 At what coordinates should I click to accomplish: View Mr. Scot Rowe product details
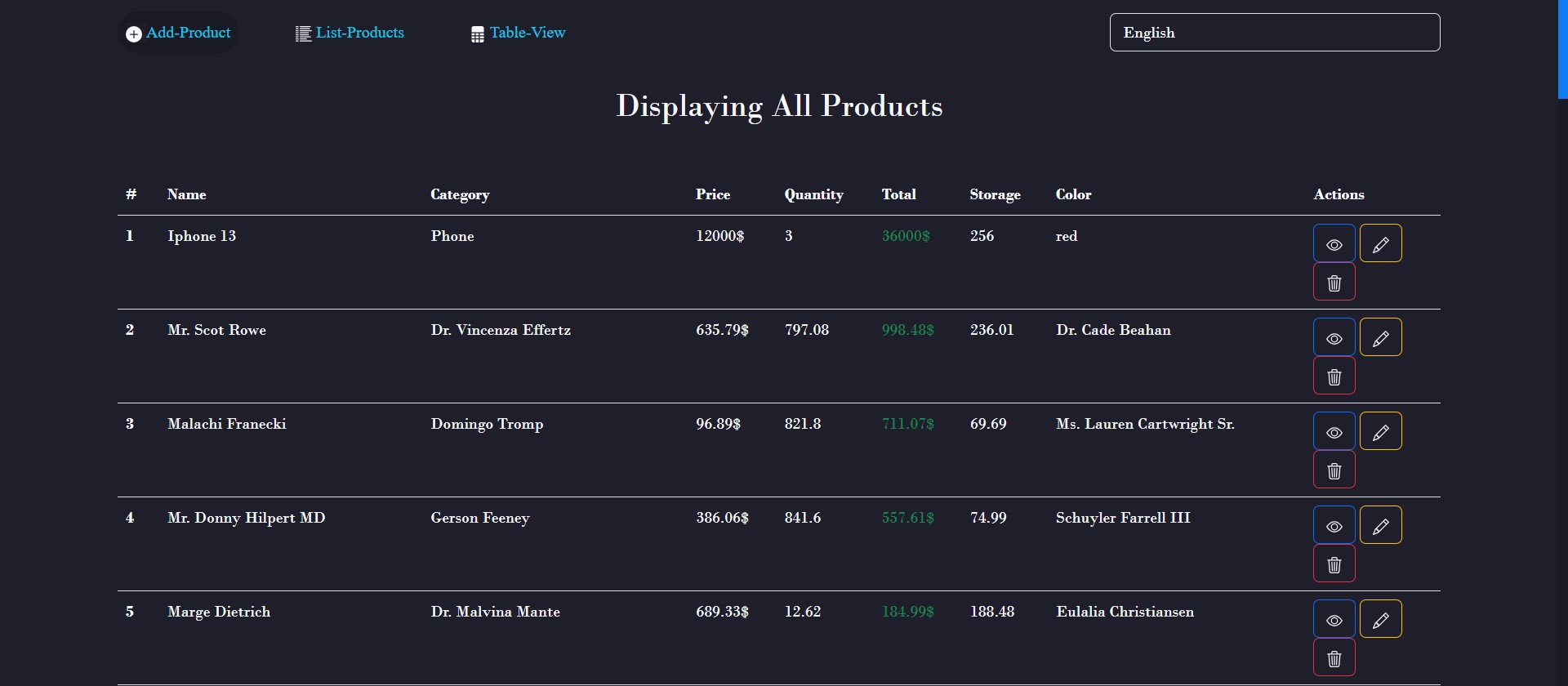pos(1334,337)
